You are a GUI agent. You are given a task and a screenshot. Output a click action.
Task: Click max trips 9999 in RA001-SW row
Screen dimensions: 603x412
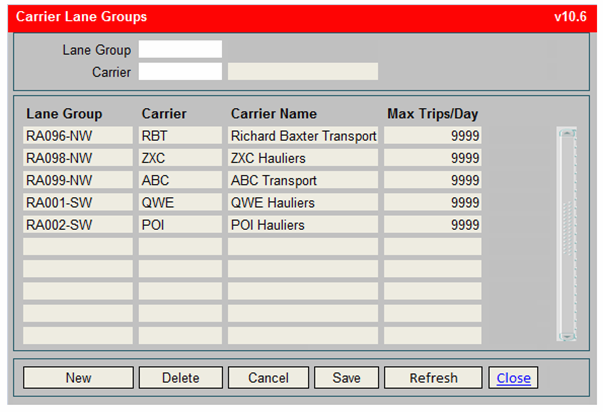click(x=432, y=202)
